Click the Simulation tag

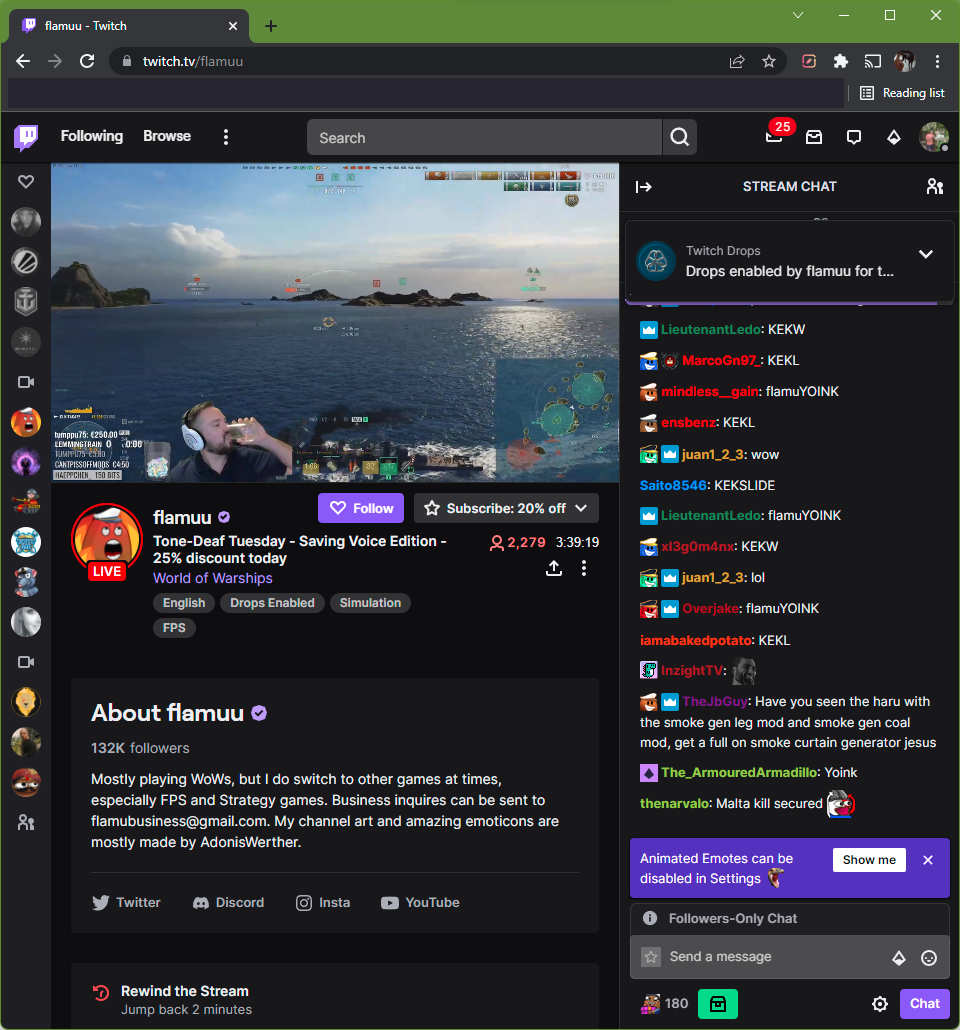click(x=370, y=603)
